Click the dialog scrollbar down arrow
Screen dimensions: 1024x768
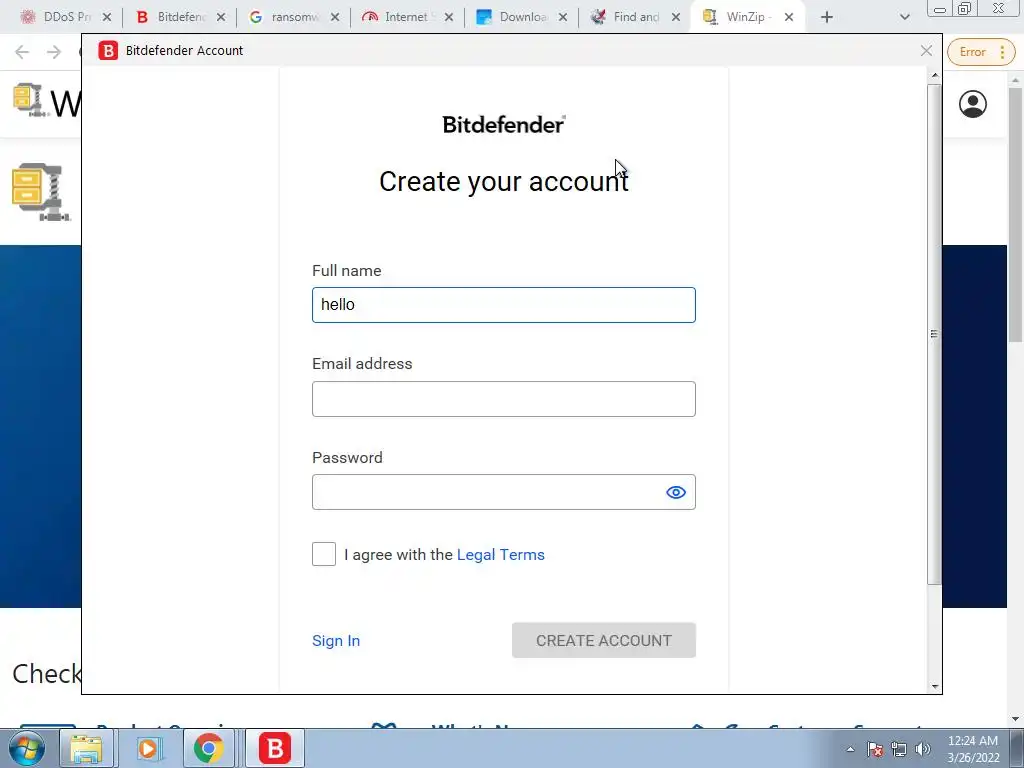(935, 686)
